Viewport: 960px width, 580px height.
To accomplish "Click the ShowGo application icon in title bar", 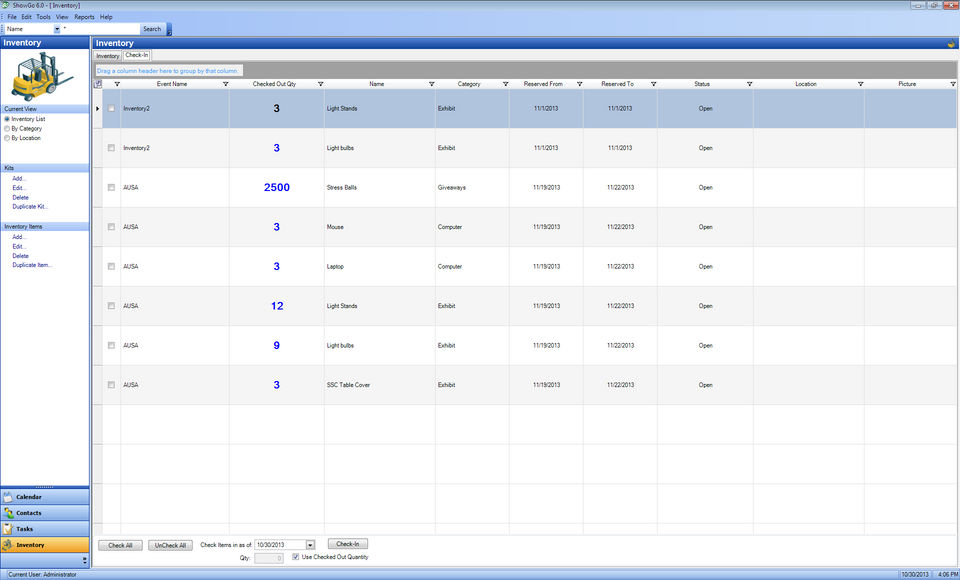I will 6,5.
